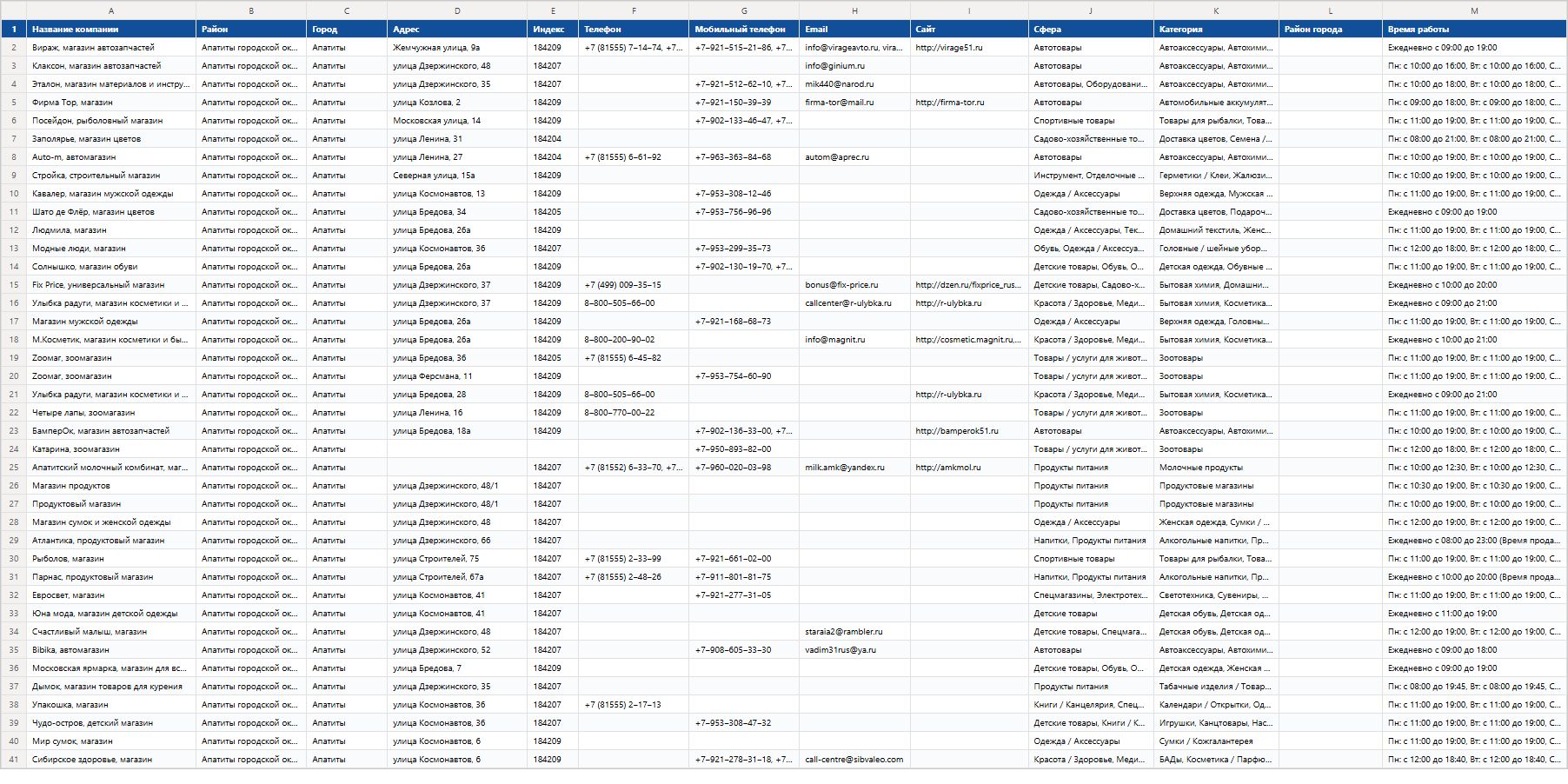Select the 'Кавалер, магазин мужской одежды' cell

point(111,194)
